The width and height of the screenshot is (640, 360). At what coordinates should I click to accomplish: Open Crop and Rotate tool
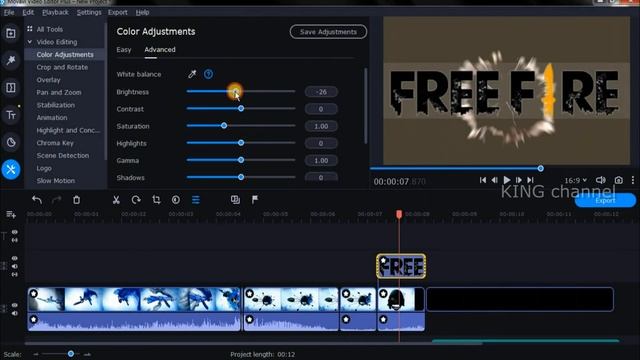tap(62, 67)
